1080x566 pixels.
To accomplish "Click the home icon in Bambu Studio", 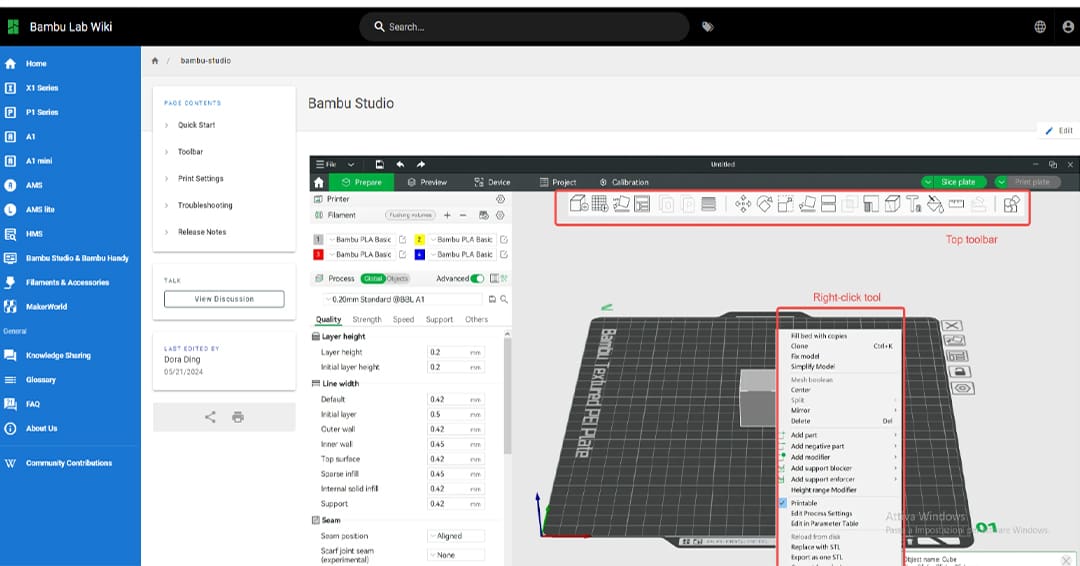I will coord(319,182).
